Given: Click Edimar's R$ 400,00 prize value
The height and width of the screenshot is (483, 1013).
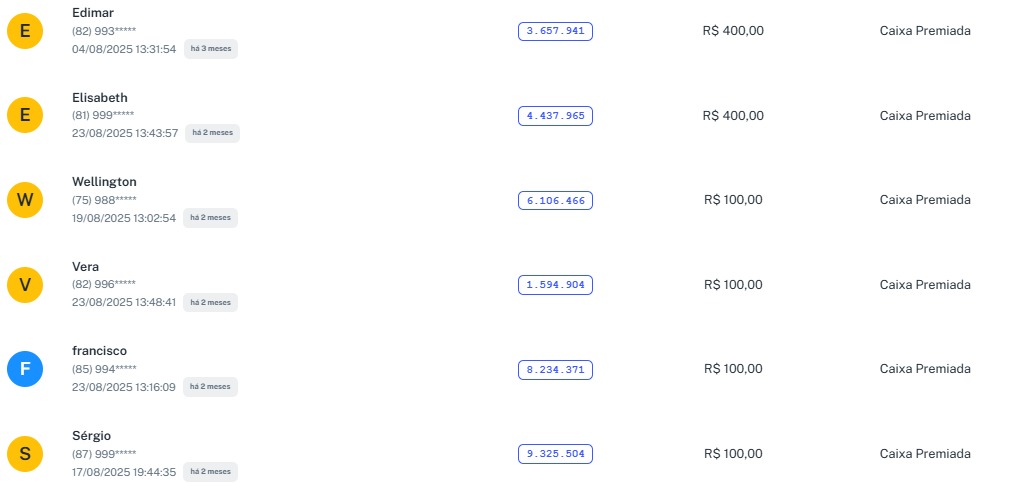Looking at the screenshot, I should coord(733,31).
